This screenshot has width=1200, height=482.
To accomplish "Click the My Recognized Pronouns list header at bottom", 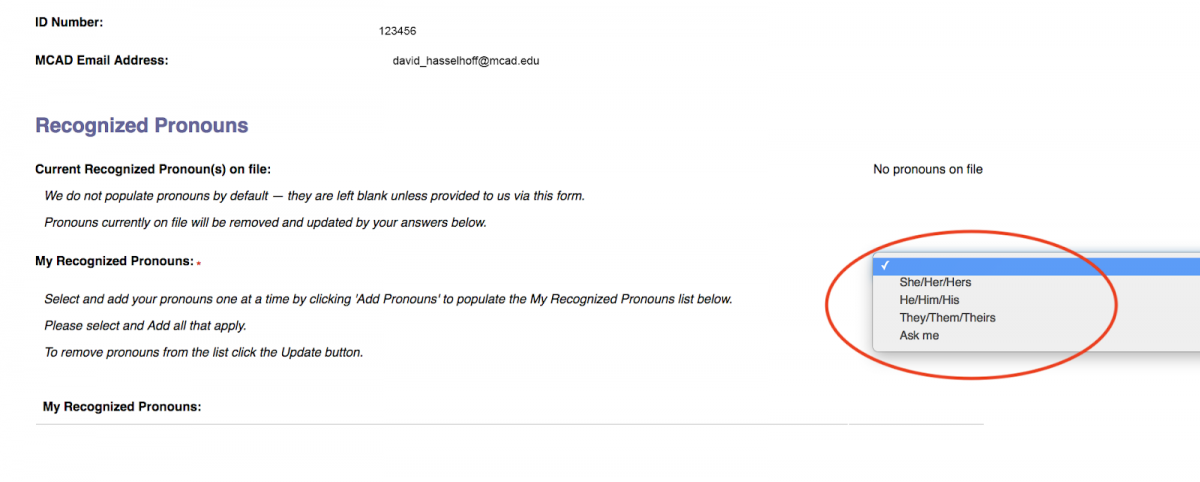I will pyautogui.click(x=122, y=407).
